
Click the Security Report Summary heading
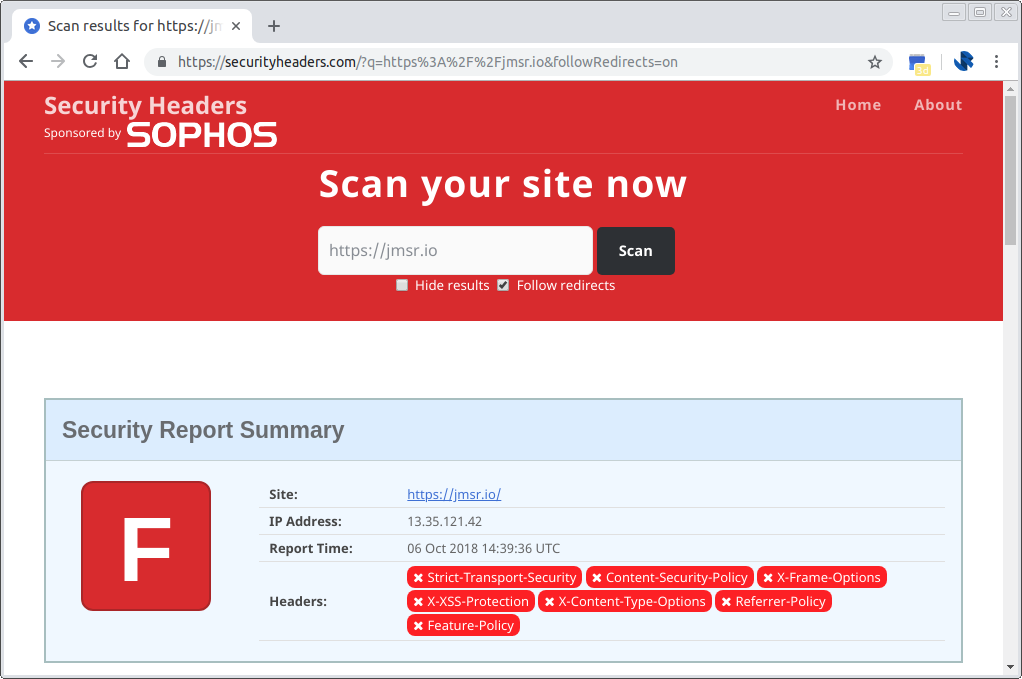point(203,430)
